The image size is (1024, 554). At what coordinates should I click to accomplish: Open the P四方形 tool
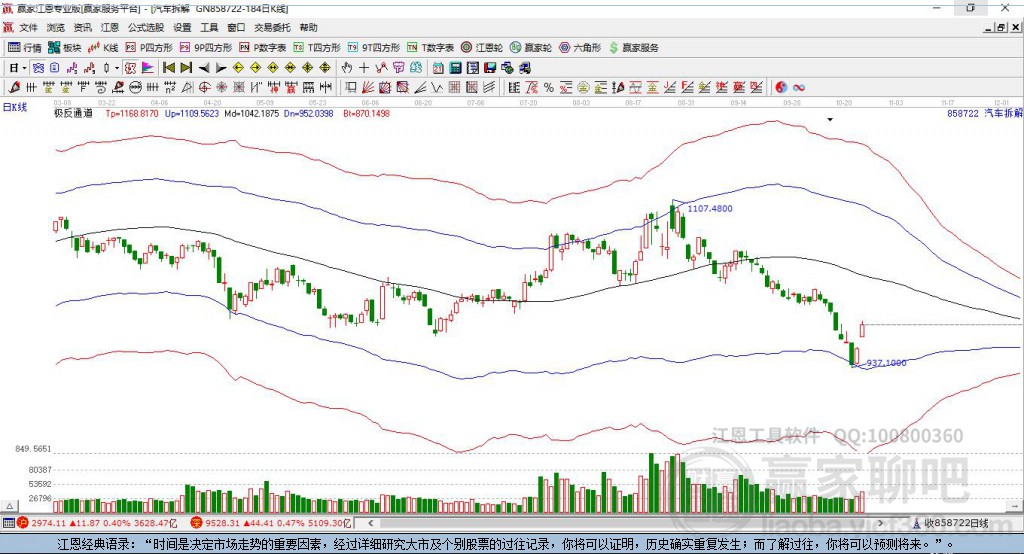click(x=149, y=48)
